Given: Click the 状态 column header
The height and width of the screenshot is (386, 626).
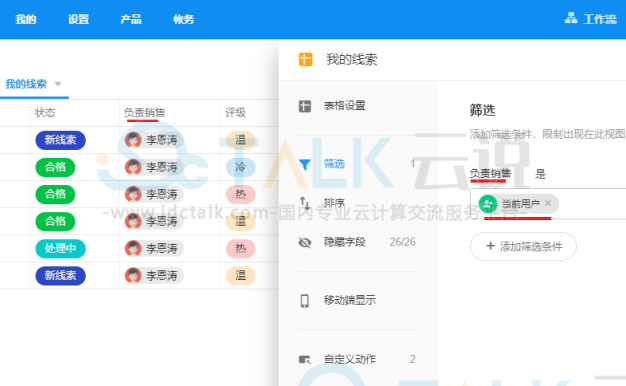Looking at the screenshot, I should tap(45, 113).
